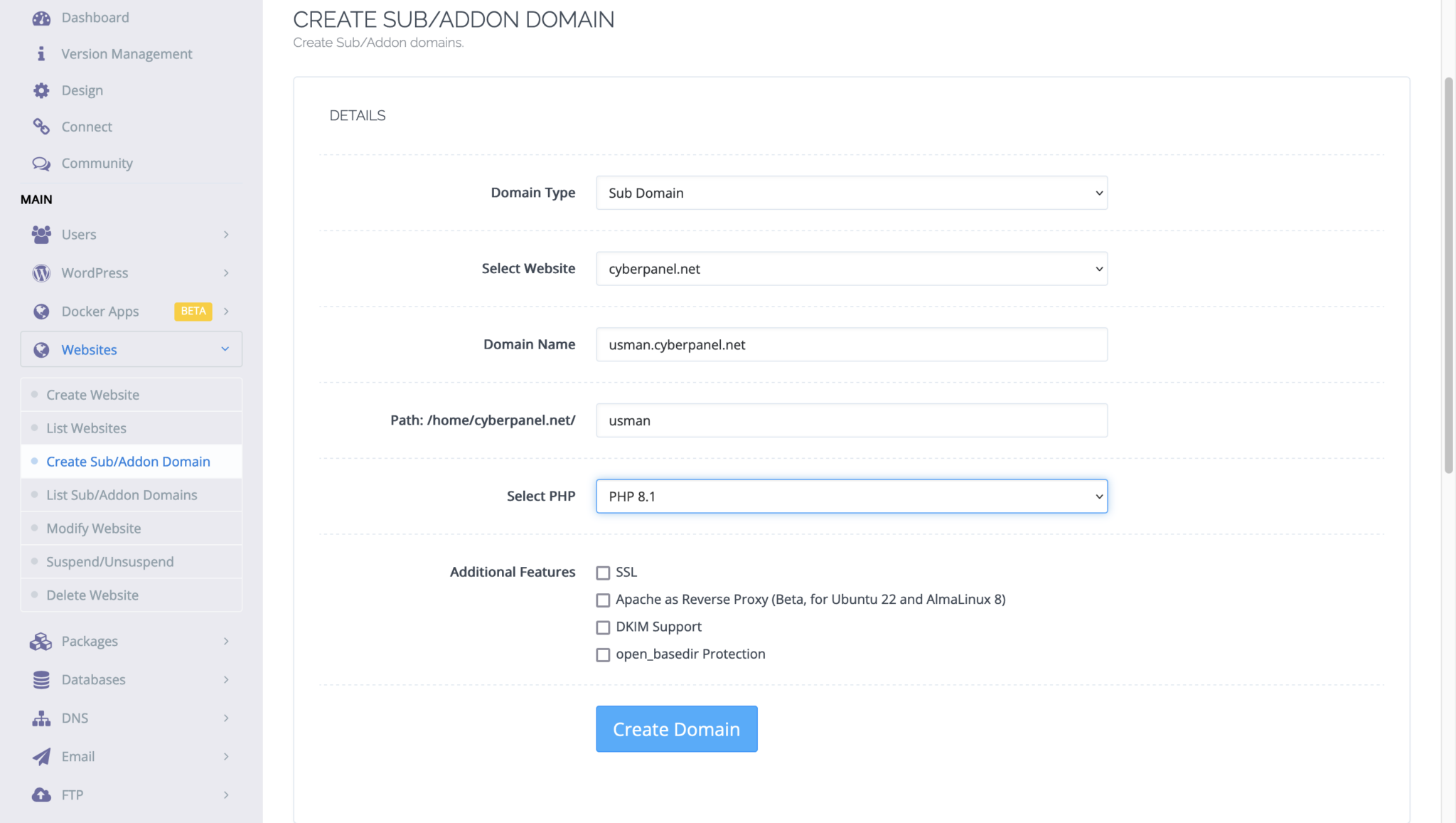1456x823 pixels.
Task: Enable SSL for the subdomain
Action: 603,572
